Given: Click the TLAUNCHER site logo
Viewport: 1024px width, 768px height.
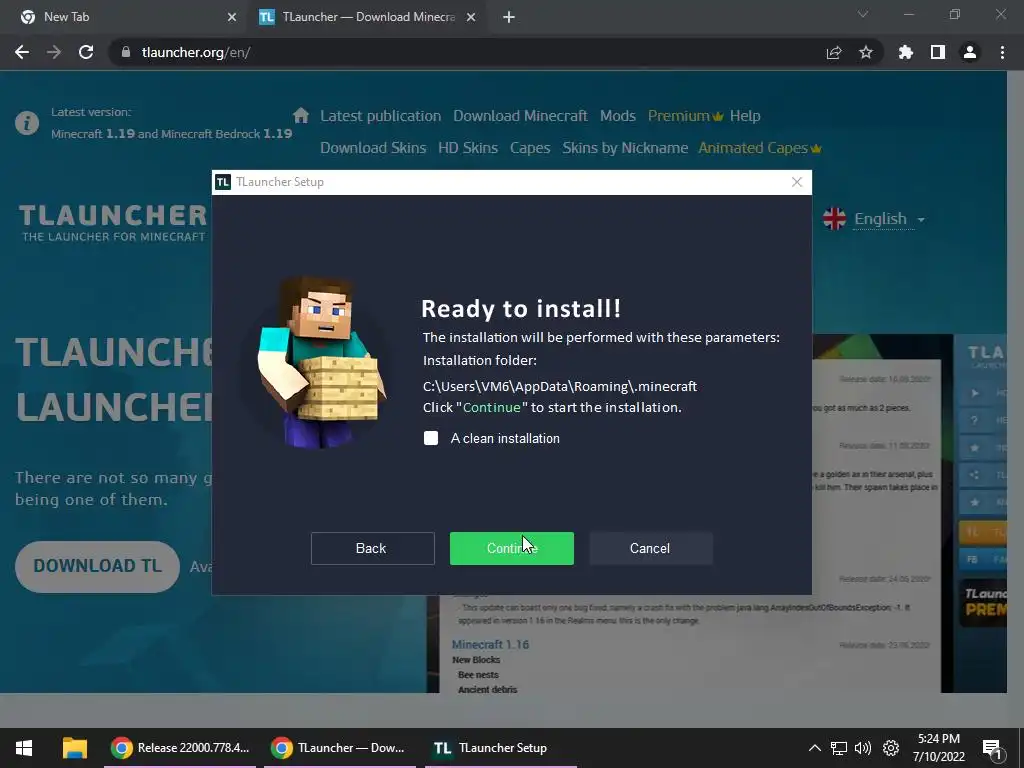Looking at the screenshot, I should (114, 223).
